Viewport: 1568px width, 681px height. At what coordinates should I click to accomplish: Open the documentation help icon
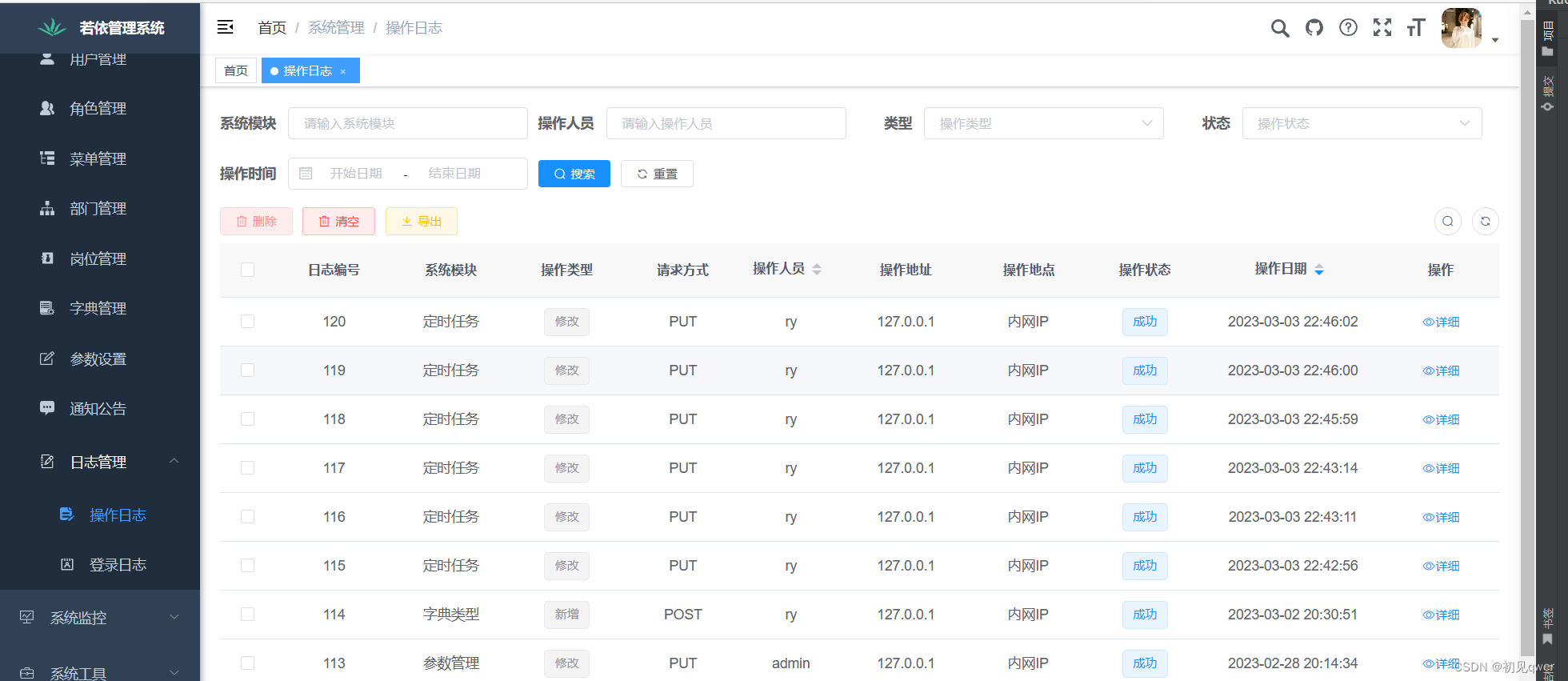pyautogui.click(x=1348, y=28)
